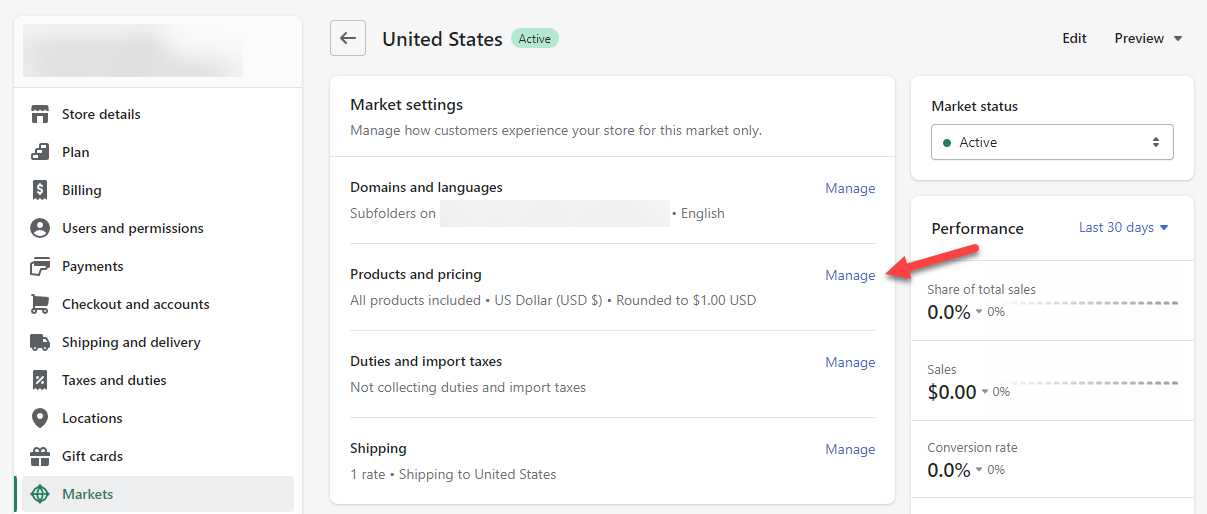Manage Domains and languages
1207x514 pixels.
click(x=850, y=188)
